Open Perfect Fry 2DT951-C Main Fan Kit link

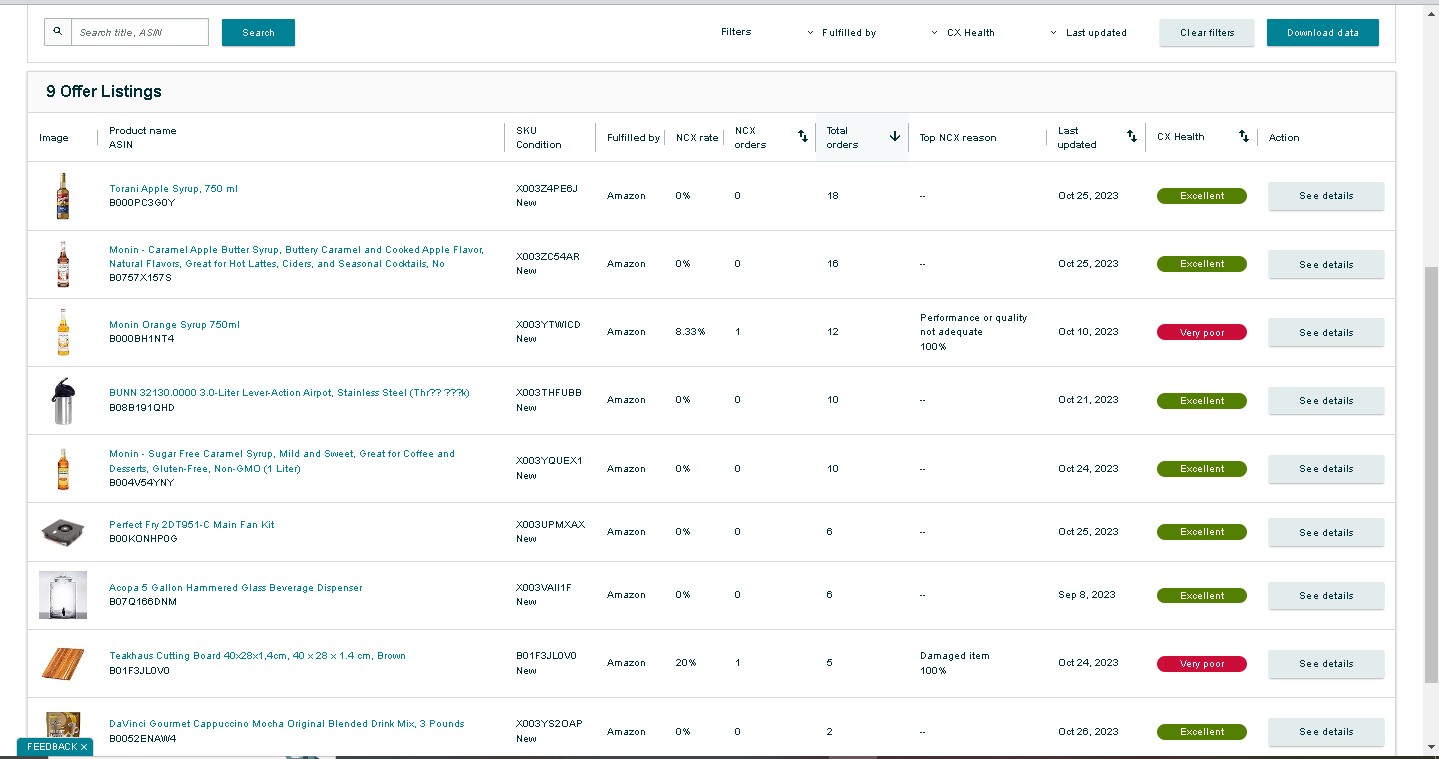(191, 524)
